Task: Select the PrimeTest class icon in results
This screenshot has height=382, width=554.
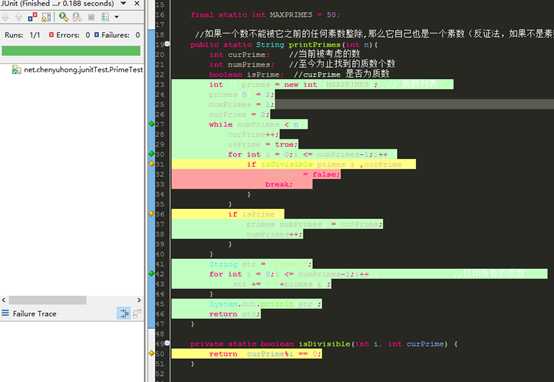Action: coord(16,70)
